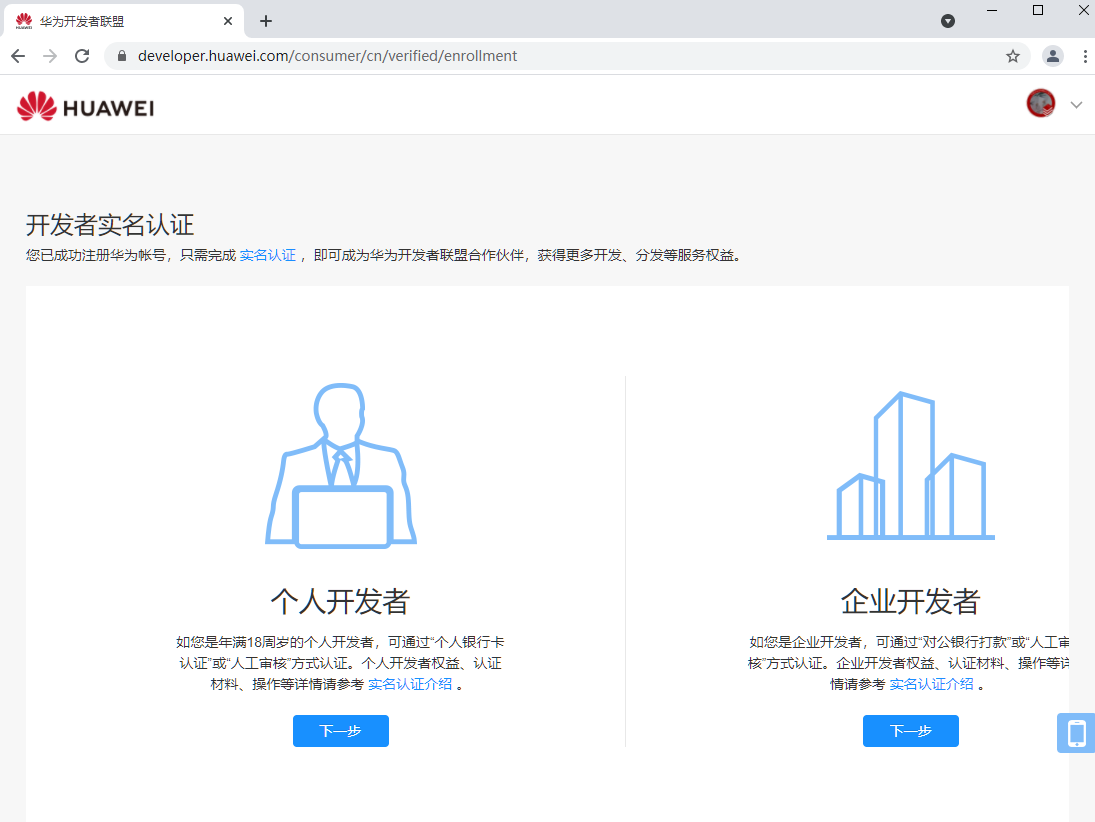The width and height of the screenshot is (1095, 822).
Task: Click the 开发者实名认证 page title
Action: coord(110,225)
